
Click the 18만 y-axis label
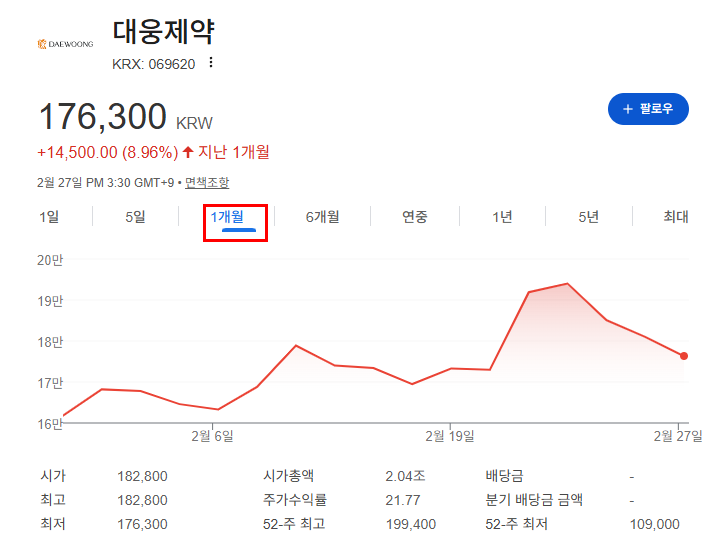tap(50, 342)
